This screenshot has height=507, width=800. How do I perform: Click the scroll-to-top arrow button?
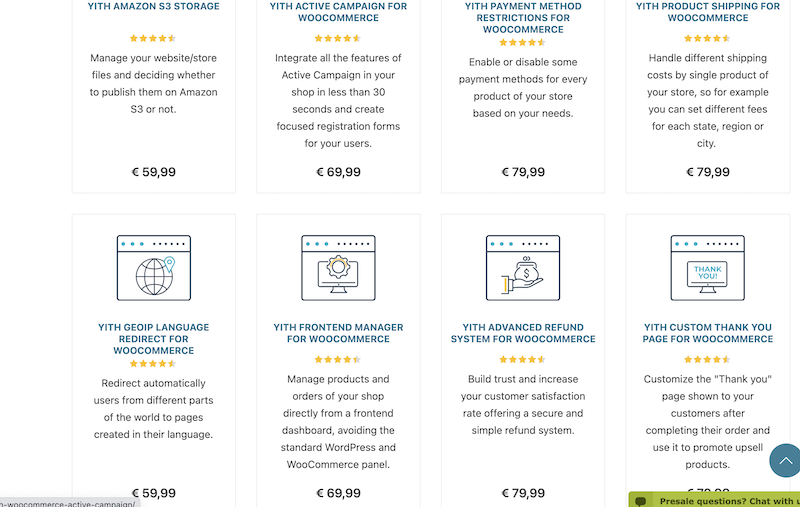[786, 461]
